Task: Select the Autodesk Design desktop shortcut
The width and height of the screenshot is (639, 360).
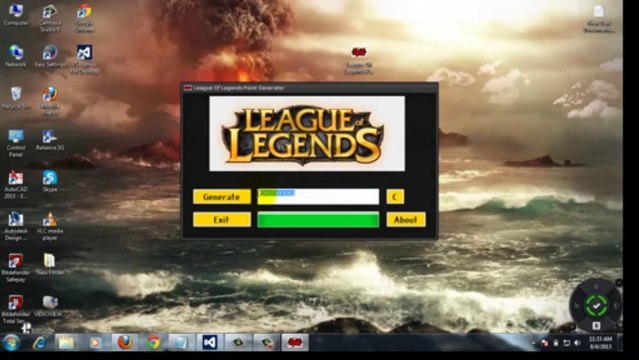Action: [16, 227]
